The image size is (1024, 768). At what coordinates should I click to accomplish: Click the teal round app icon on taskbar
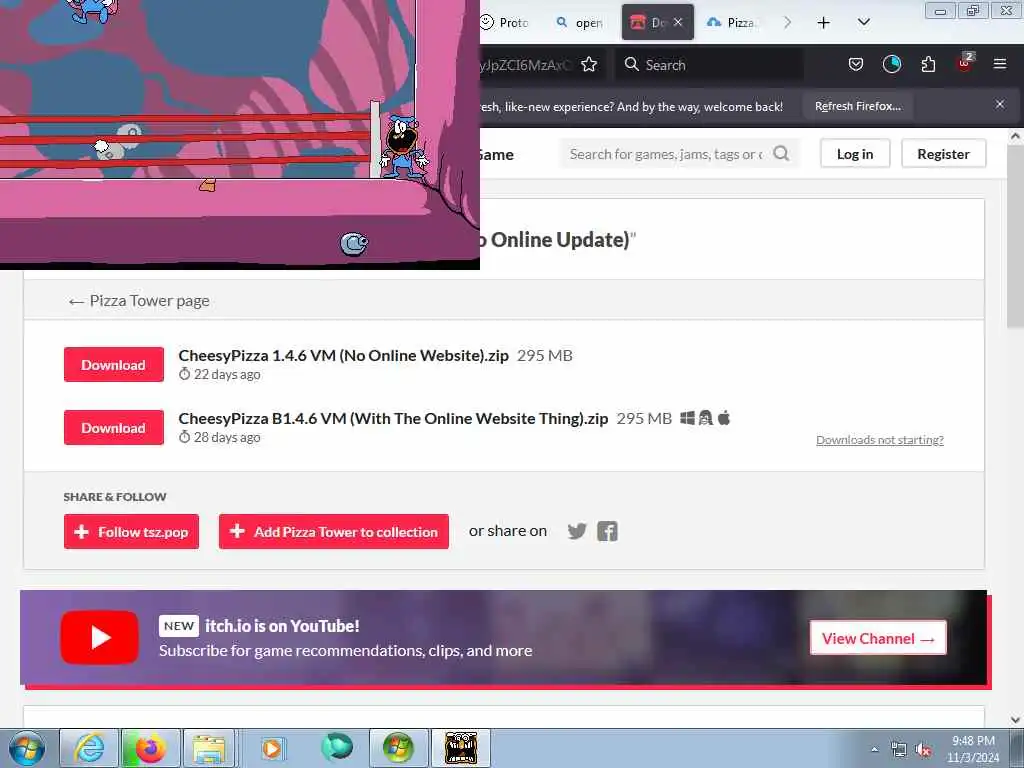(x=337, y=747)
